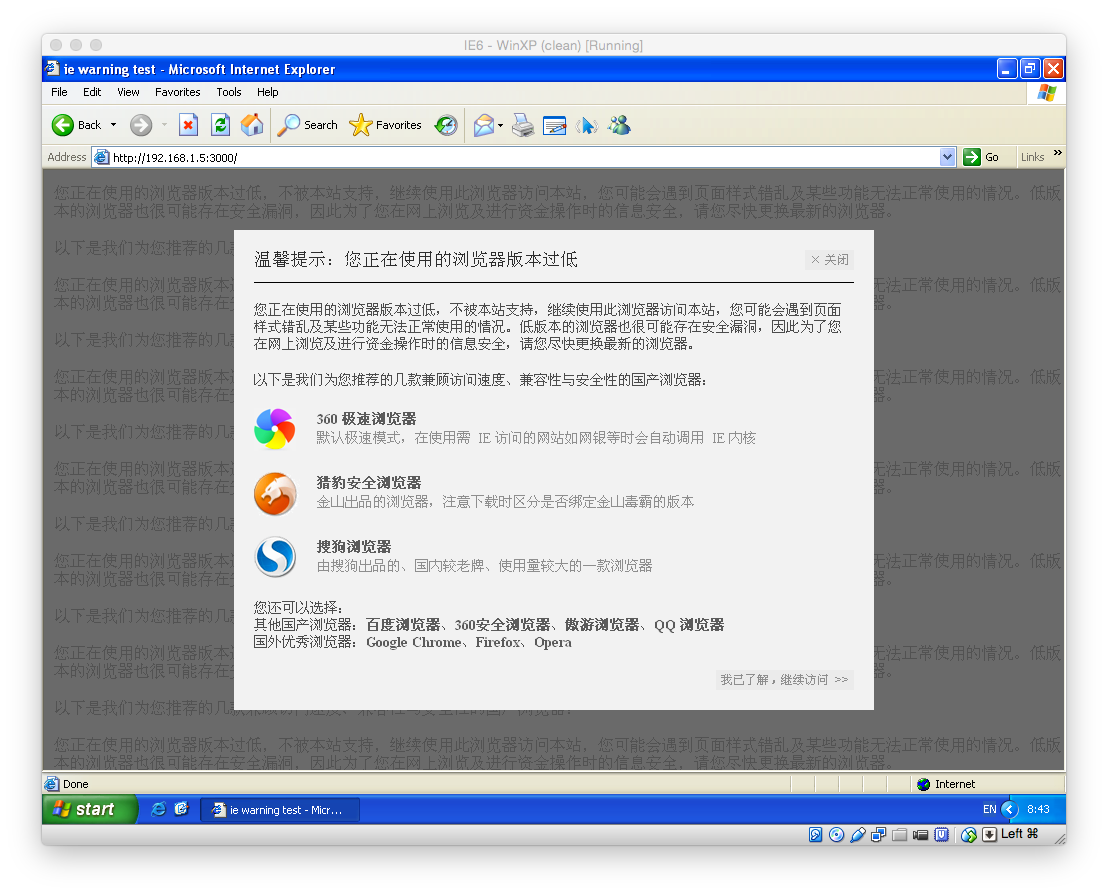1108x895 pixels.
Task: Open the Windows Start menu
Action: pos(90,809)
